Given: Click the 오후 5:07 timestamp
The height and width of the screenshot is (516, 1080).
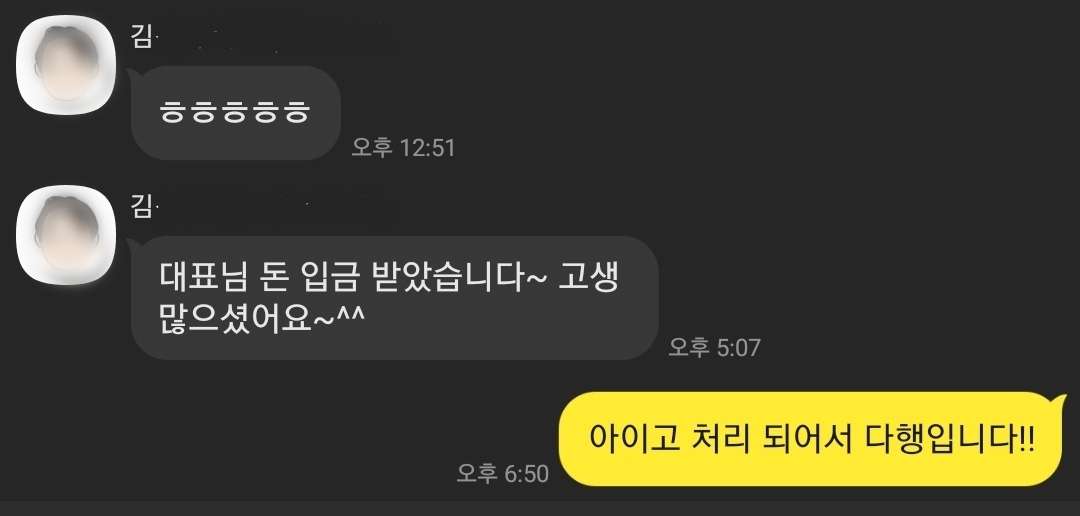Looking at the screenshot, I should click(x=715, y=347).
